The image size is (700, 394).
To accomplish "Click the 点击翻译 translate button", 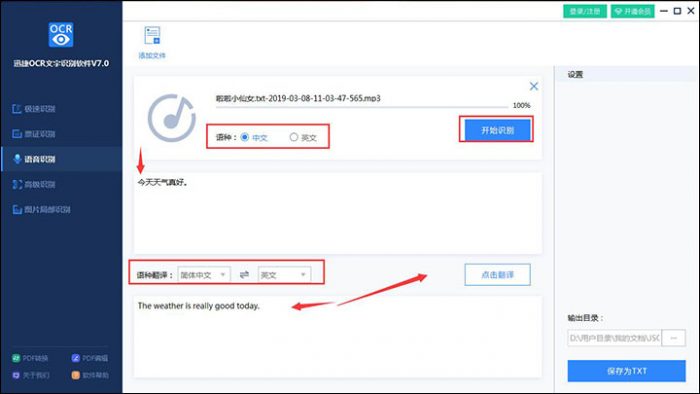I will click(497, 275).
